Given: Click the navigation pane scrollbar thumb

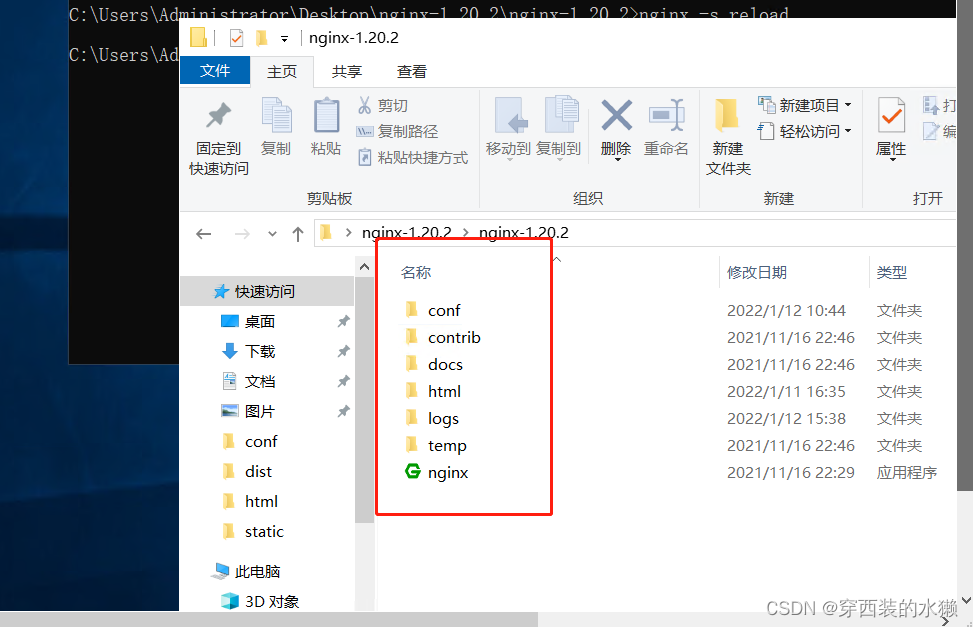Looking at the screenshot, I should tap(364, 400).
